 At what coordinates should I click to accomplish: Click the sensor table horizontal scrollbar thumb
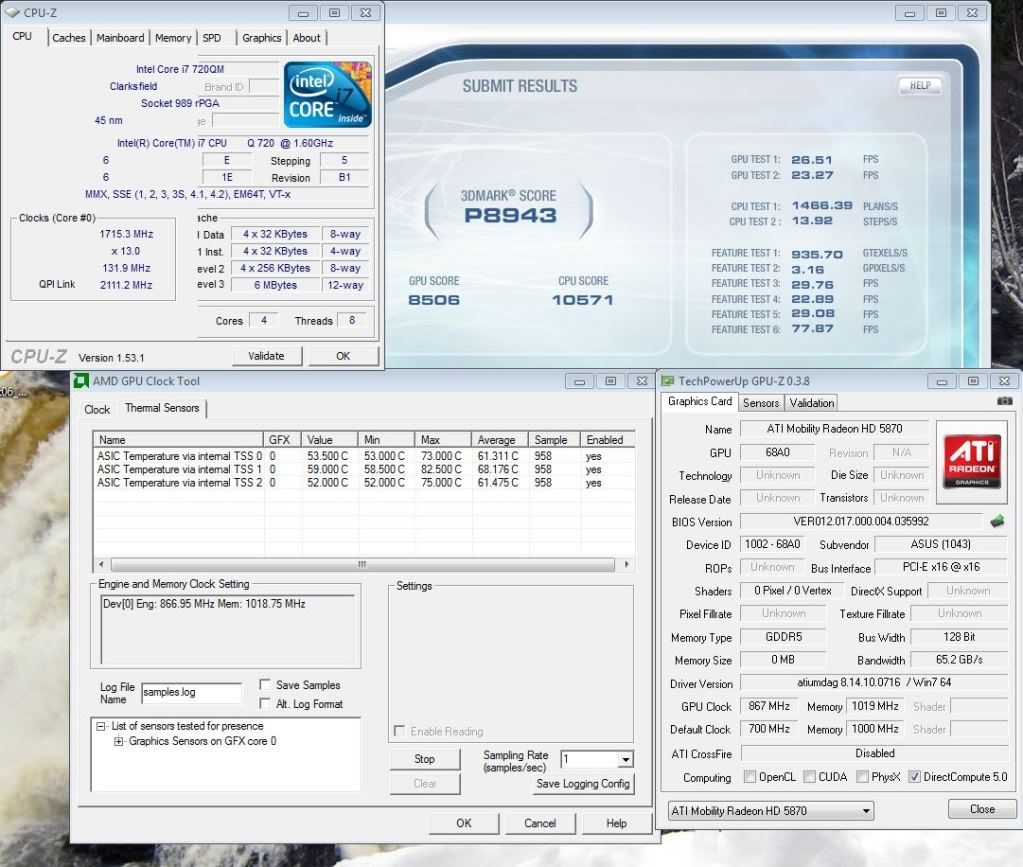coord(363,564)
